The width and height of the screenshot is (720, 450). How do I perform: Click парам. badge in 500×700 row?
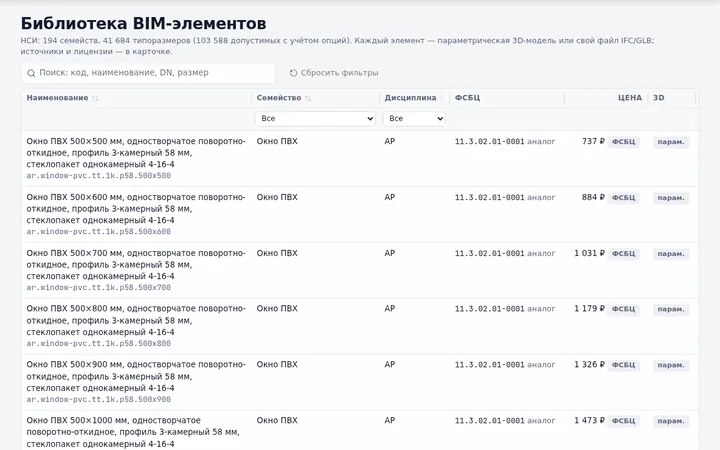pyautogui.click(x=671, y=254)
